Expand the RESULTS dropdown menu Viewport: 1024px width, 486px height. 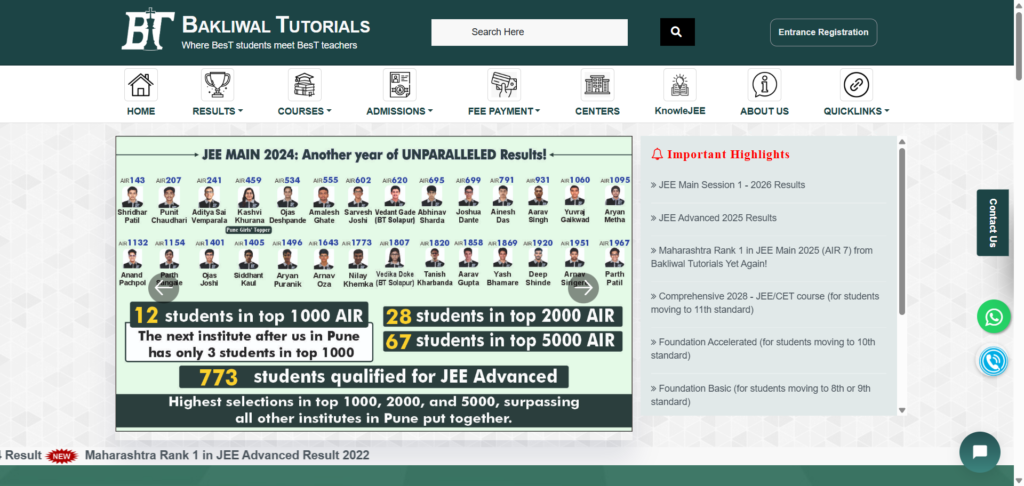[217, 111]
